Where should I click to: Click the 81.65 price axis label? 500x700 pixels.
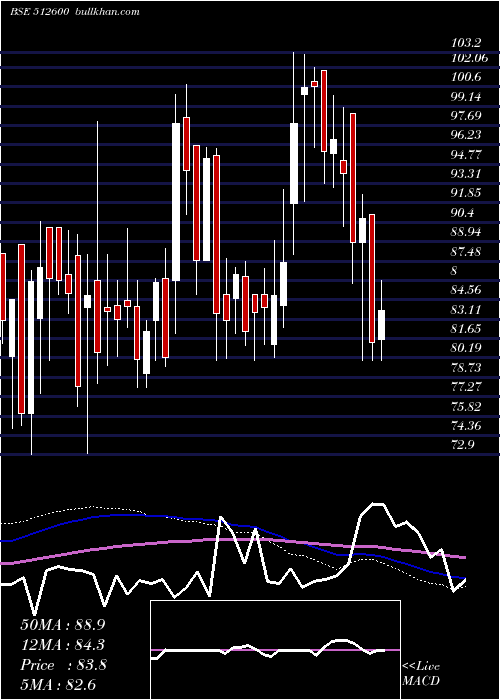click(466, 329)
